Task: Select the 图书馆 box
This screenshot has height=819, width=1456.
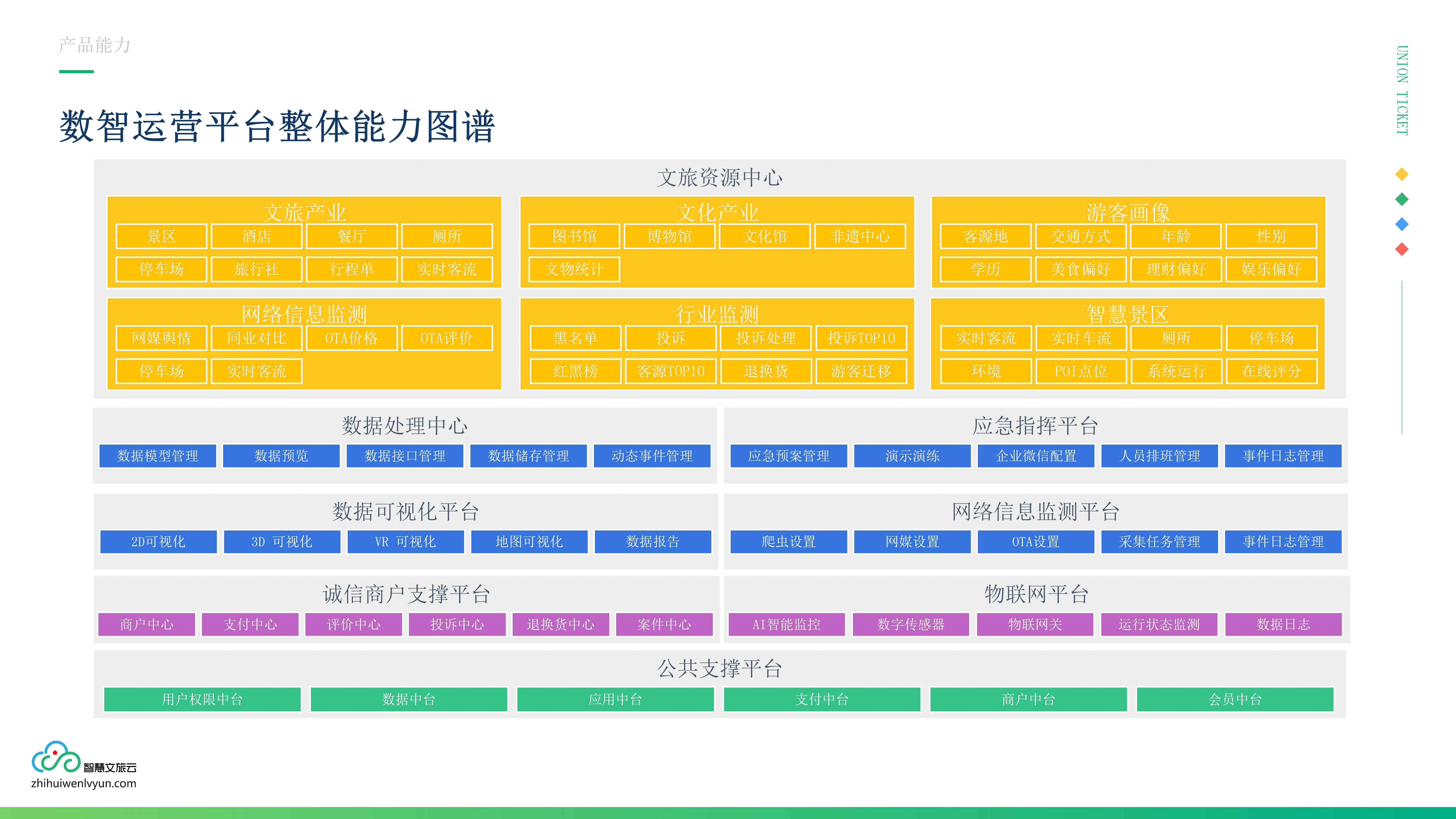Action: pyautogui.click(x=574, y=236)
